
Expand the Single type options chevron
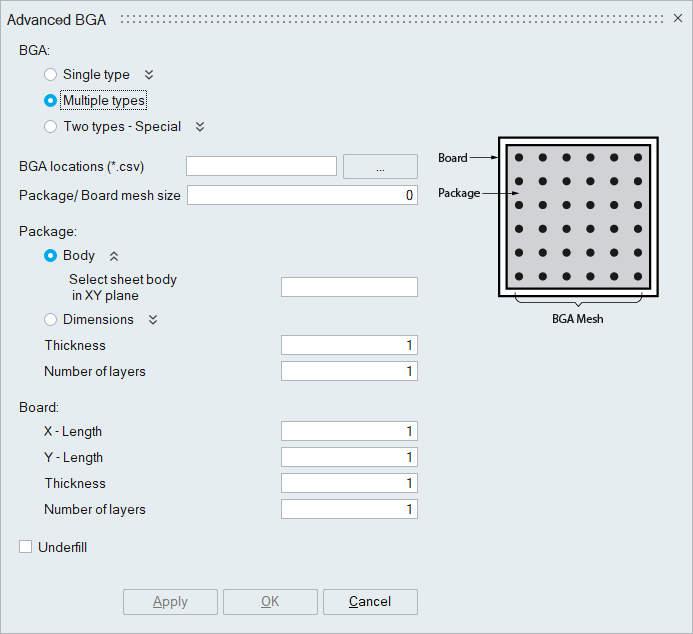(x=149, y=75)
